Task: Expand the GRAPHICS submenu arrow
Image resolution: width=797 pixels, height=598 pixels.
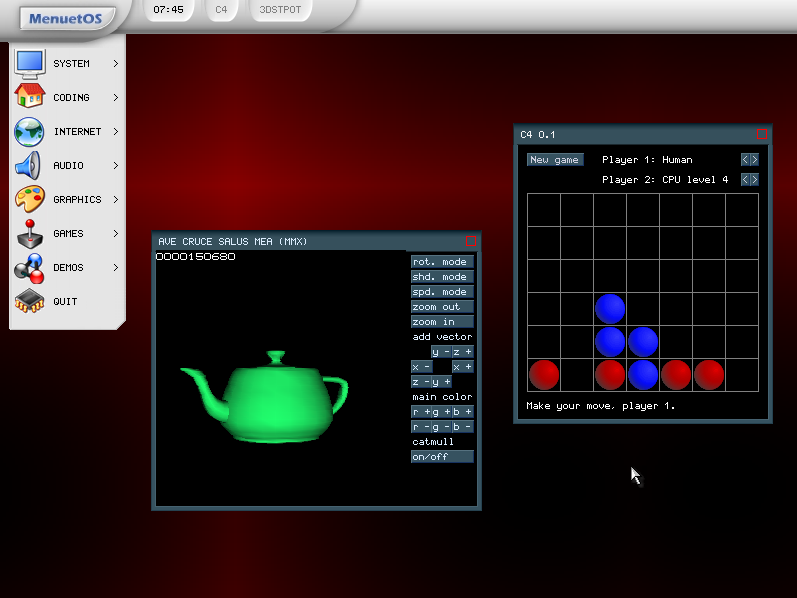Action: [116, 199]
